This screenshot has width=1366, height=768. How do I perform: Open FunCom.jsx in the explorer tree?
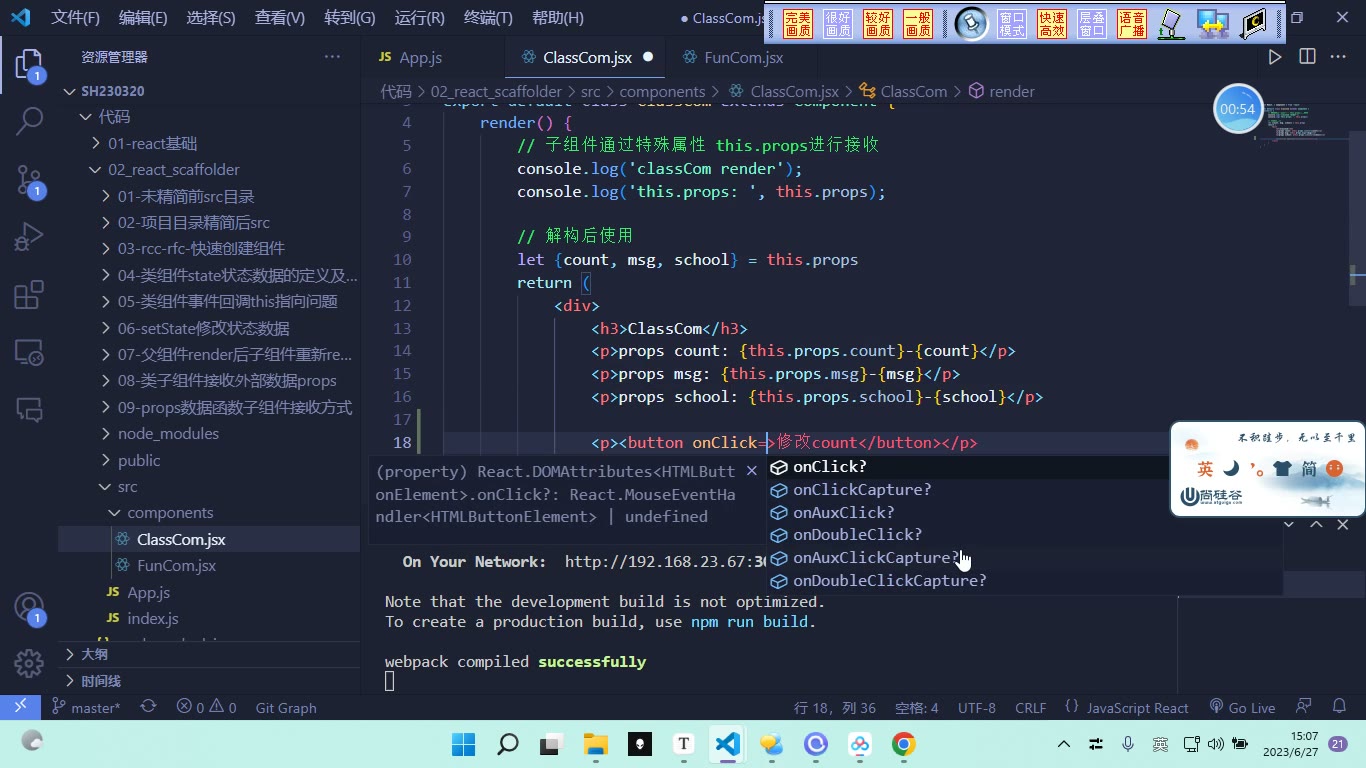[176, 565]
